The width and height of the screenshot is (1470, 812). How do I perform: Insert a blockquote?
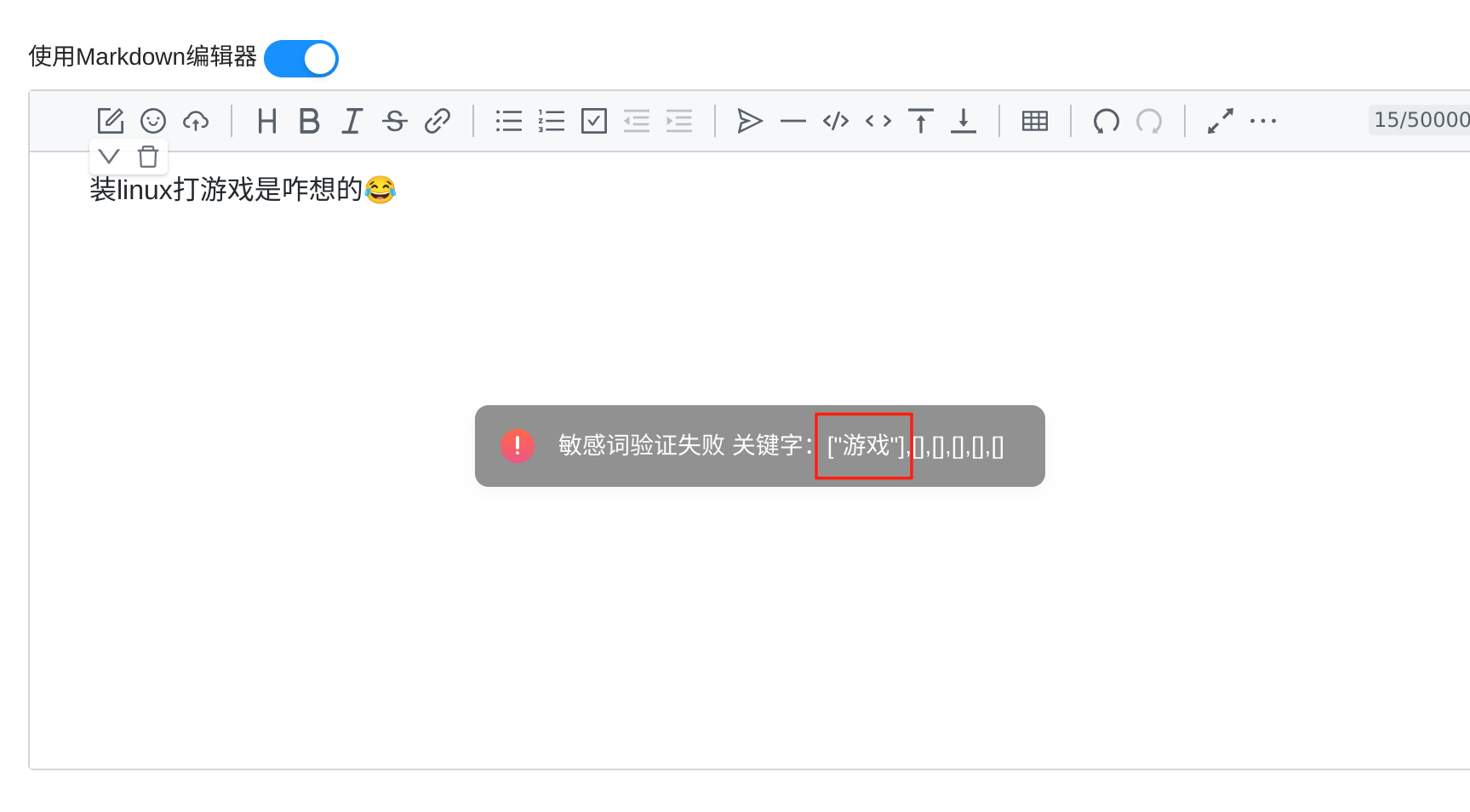pyautogui.click(x=750, y=121)
